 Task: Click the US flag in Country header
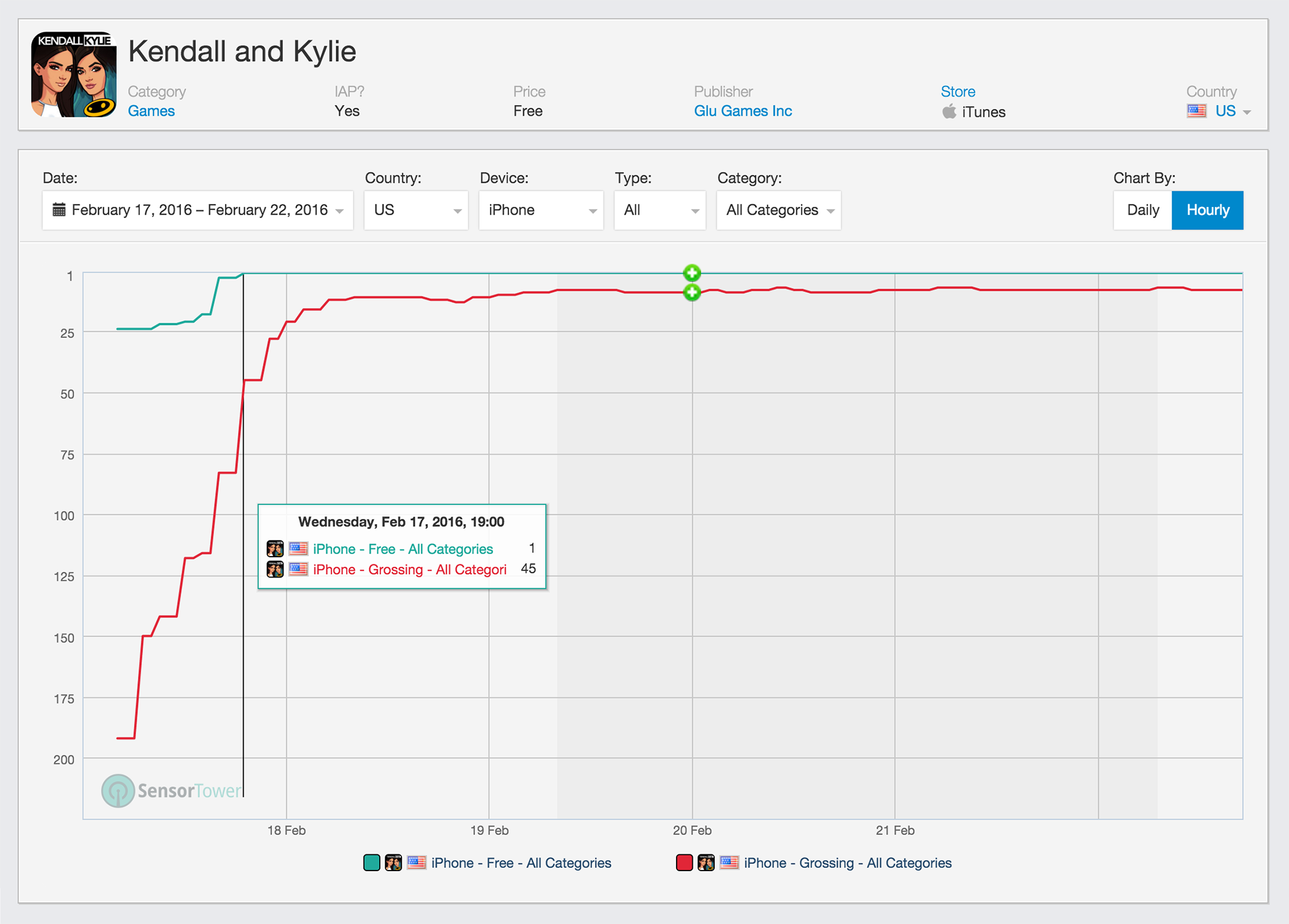coord(1197,111)
